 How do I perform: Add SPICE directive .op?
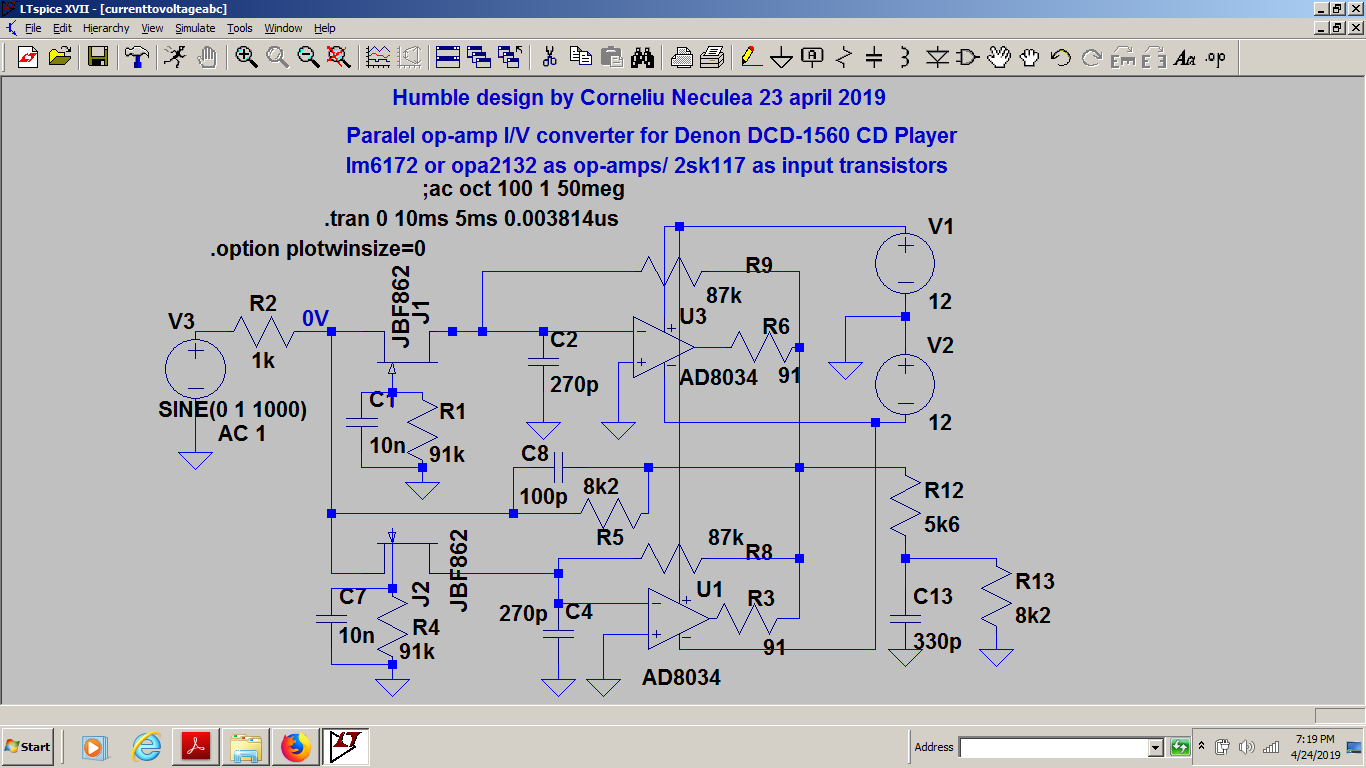tap(1216, 57)
